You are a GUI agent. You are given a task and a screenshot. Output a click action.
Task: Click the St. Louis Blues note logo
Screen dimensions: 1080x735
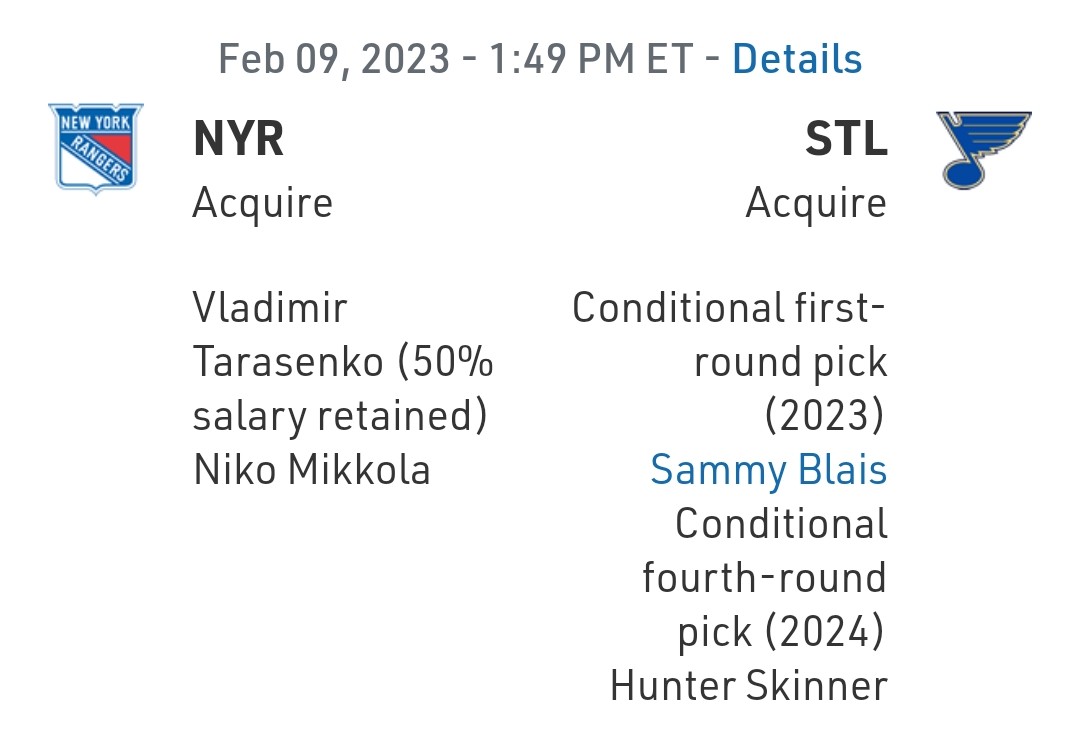(x=984, y=150)
